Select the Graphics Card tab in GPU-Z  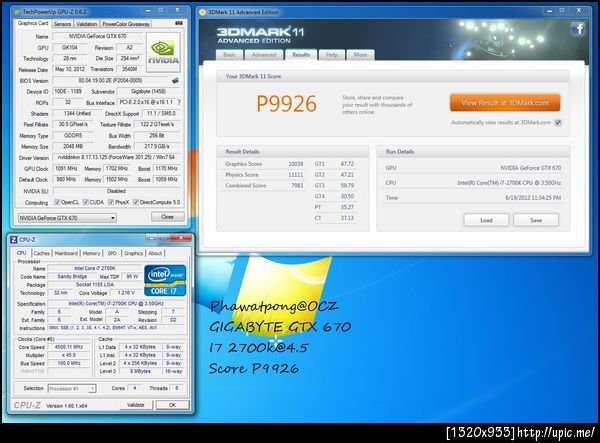point(33,23)
